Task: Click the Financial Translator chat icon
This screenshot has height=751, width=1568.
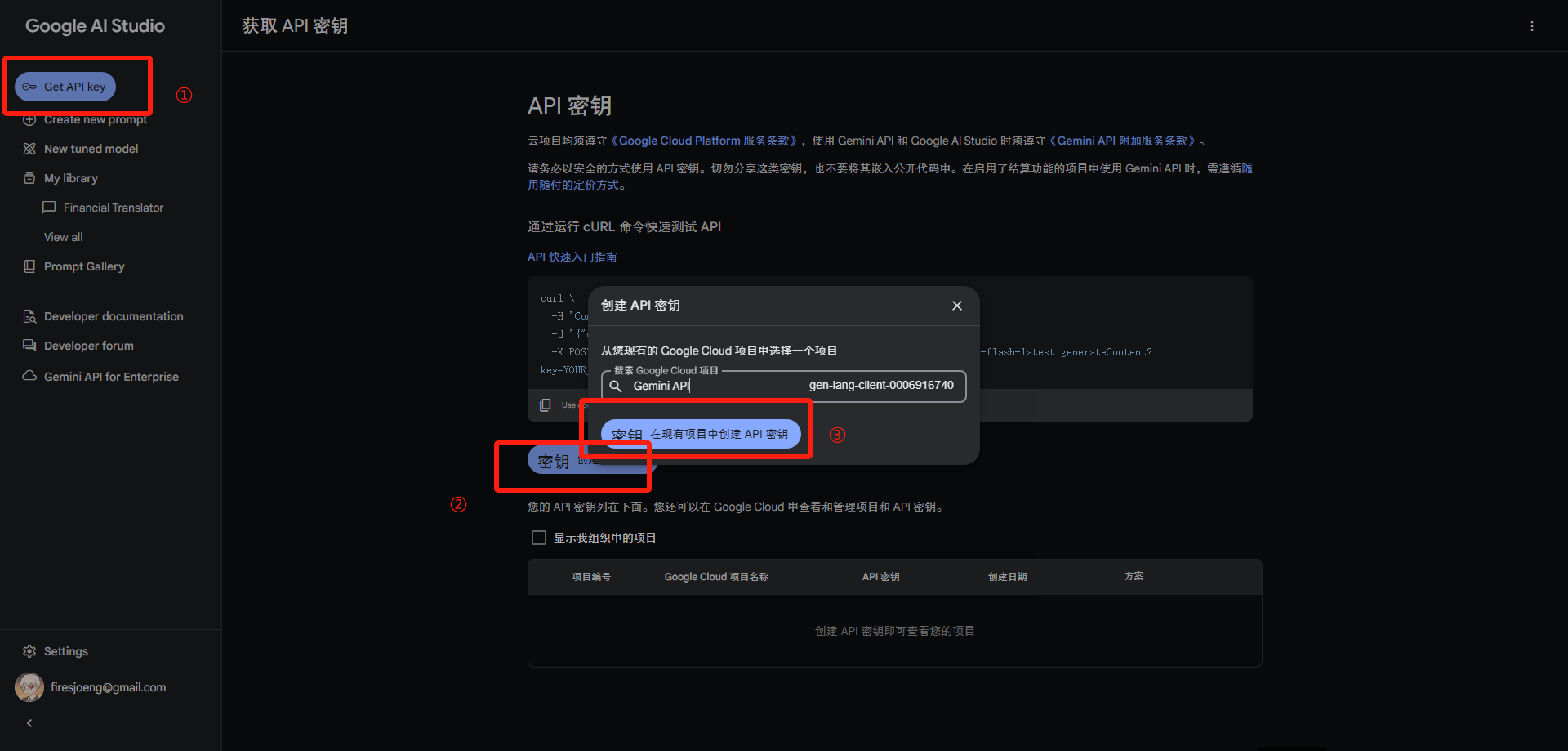Action: pos(49,208)
